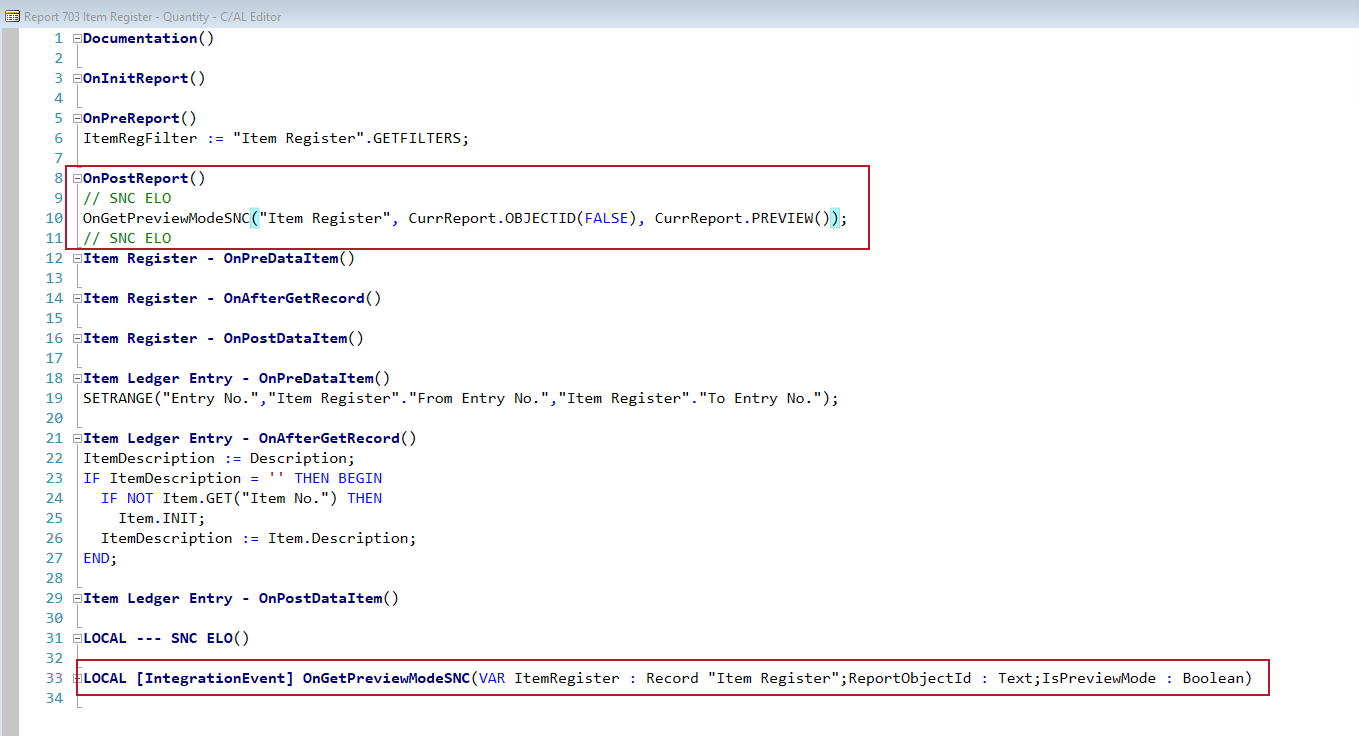Viewport: 1359px width, 736px height.
Task: Collapse the OnPreReport trigger block
Action: click(x=77, y=118)
